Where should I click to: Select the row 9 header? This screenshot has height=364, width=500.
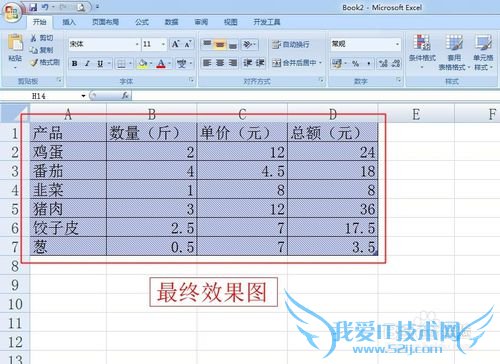[15, 285]
